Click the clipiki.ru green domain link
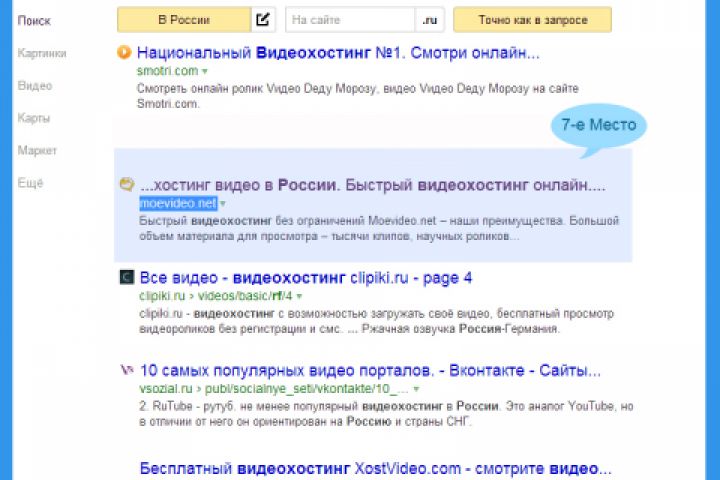 162,296
